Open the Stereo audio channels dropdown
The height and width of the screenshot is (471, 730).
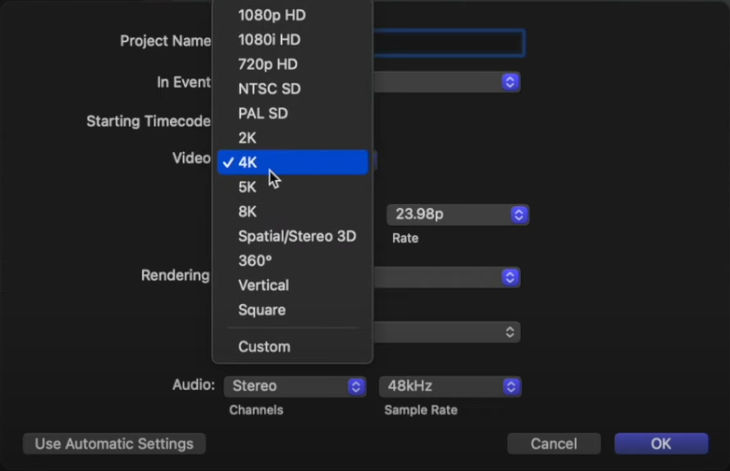297,386
